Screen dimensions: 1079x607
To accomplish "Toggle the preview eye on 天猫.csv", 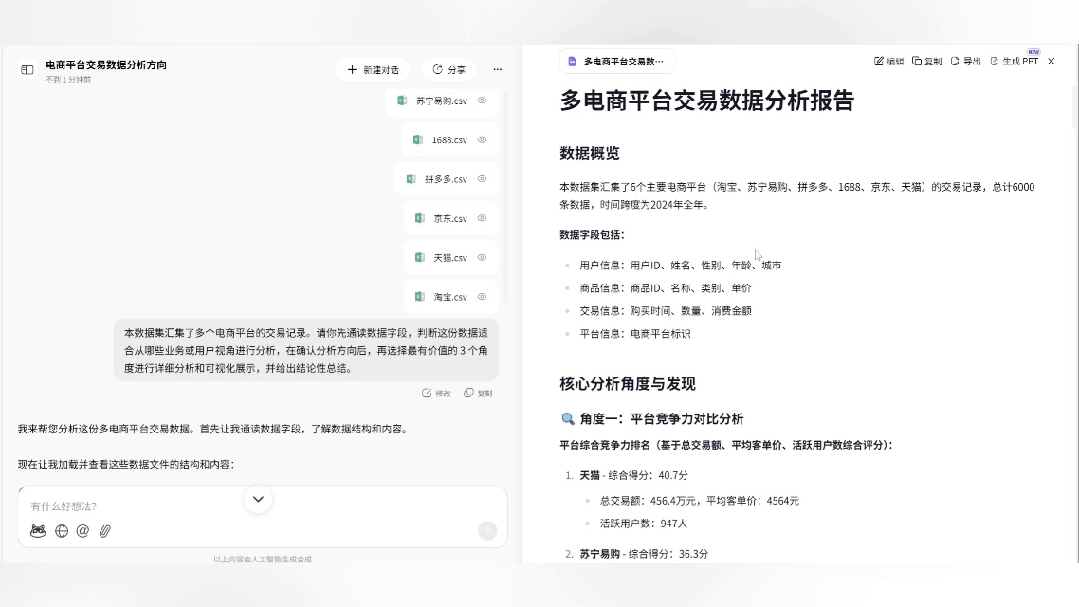I will 481,257.
